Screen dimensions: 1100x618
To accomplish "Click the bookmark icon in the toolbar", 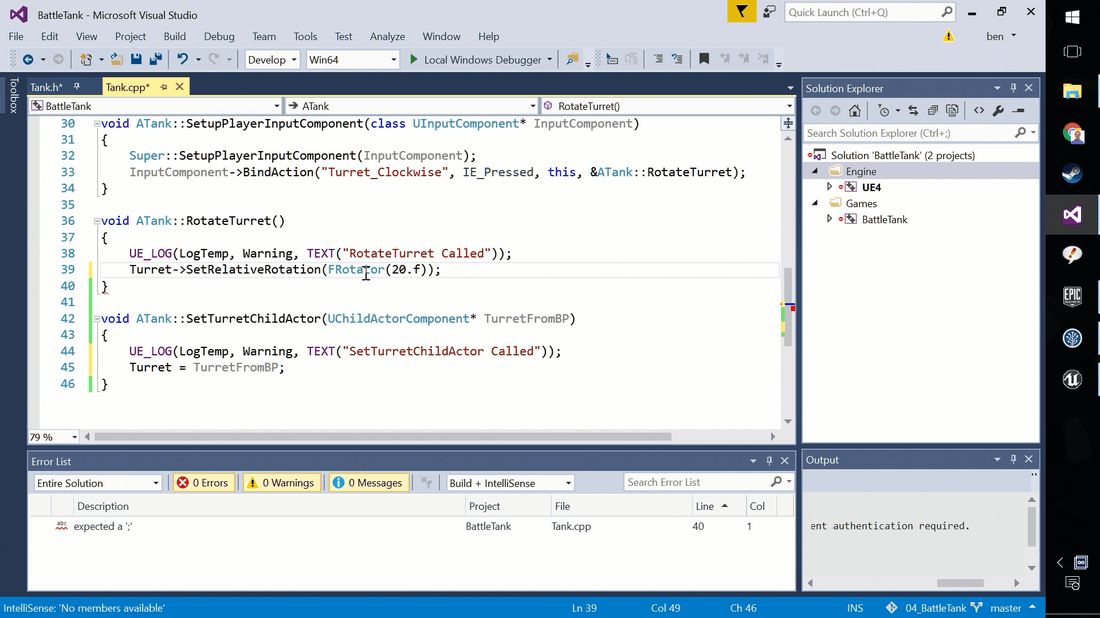I will [x=704, y=60].
